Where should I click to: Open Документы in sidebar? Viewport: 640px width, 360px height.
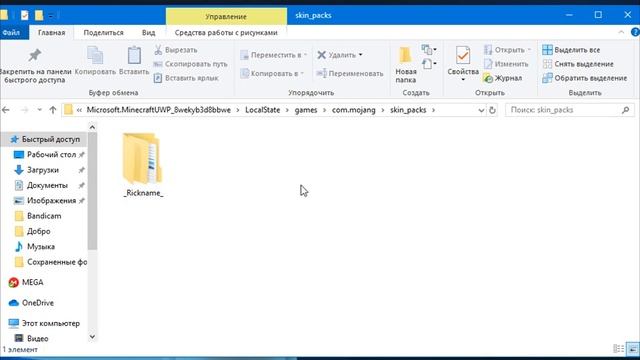point(47,185)
